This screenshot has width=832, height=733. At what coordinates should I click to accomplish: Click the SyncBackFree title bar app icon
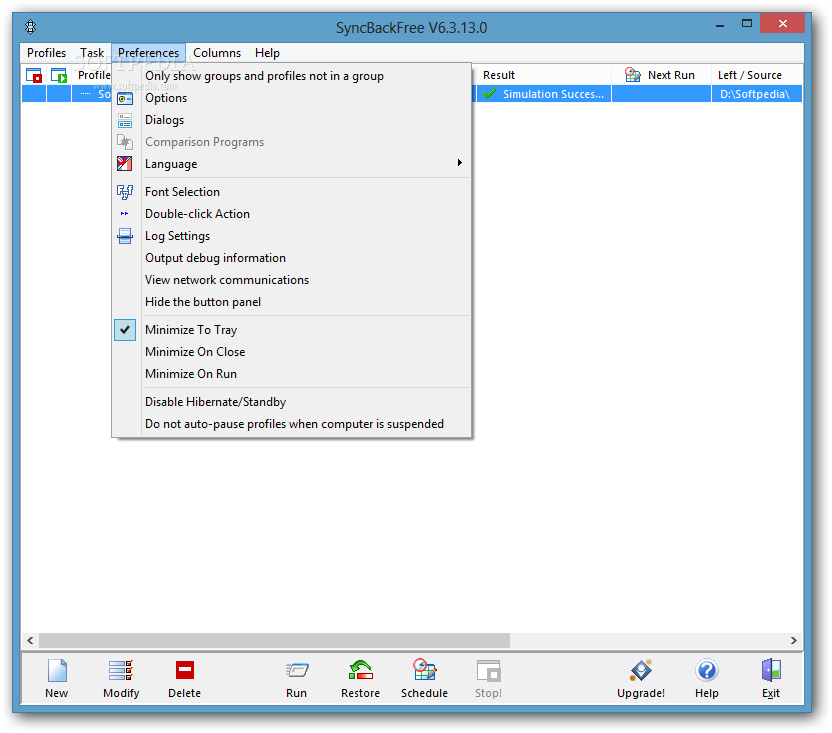[x=31, y=27]
